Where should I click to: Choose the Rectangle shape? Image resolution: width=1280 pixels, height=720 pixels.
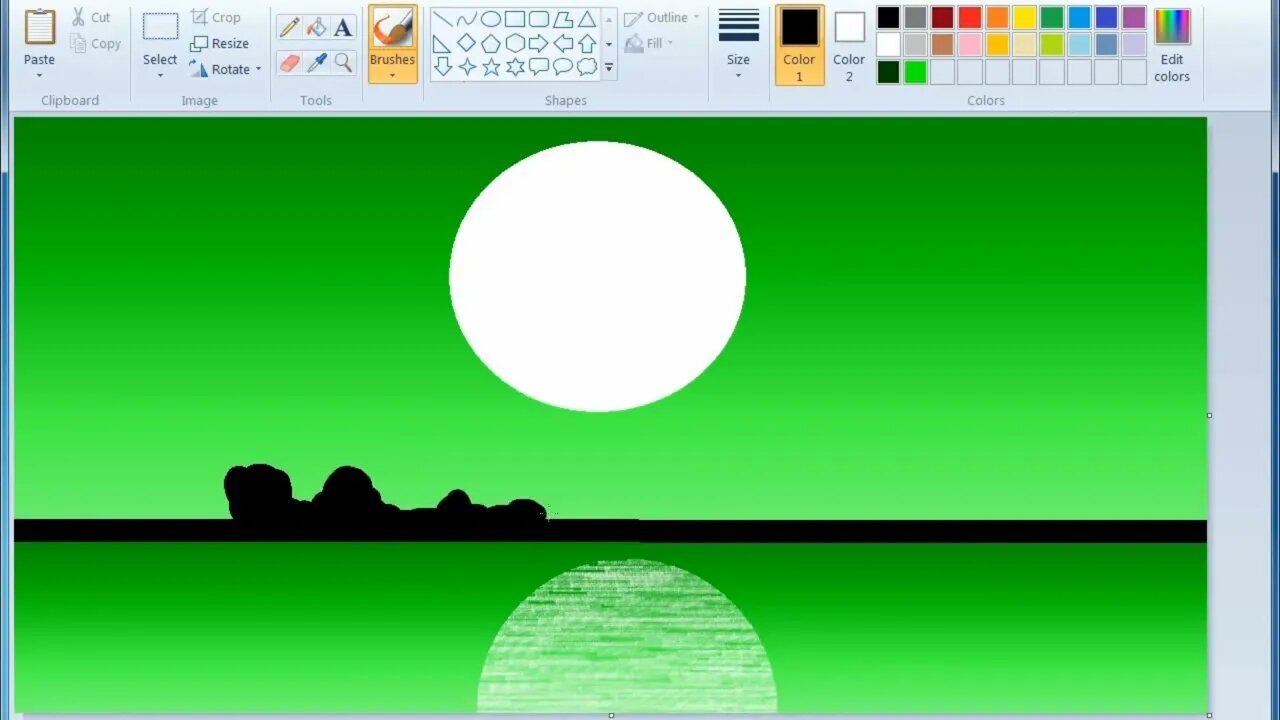tap(514, 19)
